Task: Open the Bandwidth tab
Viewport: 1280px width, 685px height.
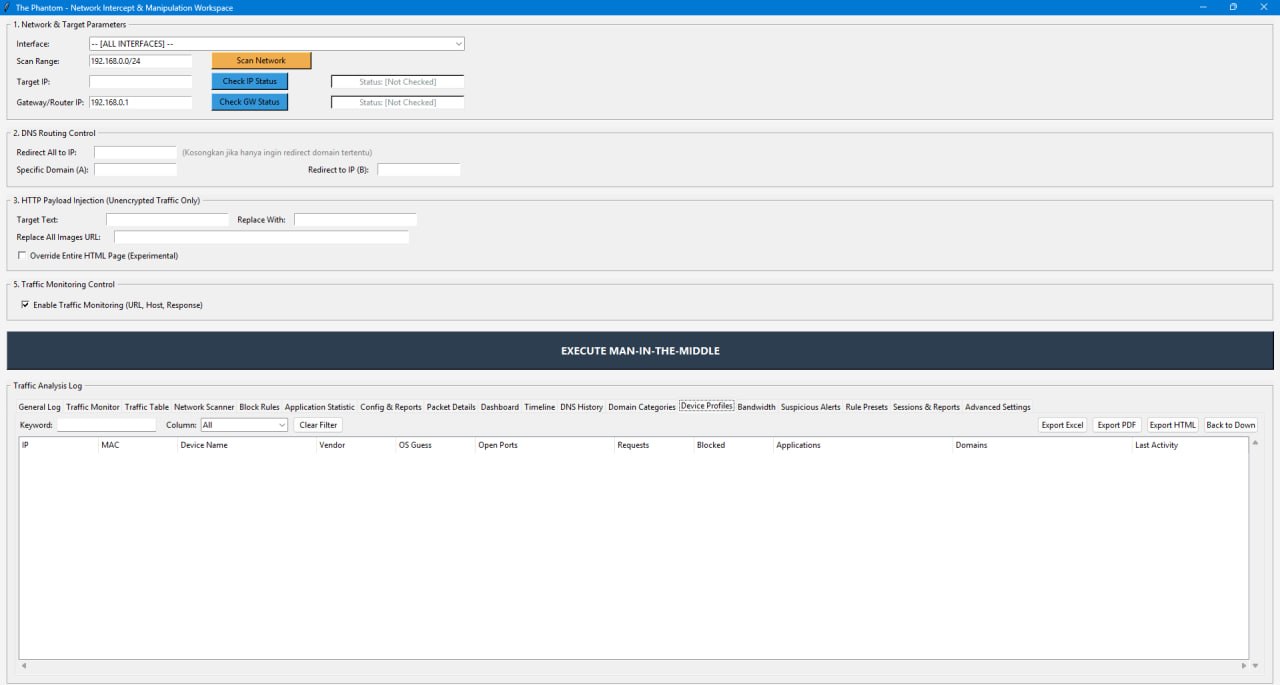Action: [x=756, y=407]
